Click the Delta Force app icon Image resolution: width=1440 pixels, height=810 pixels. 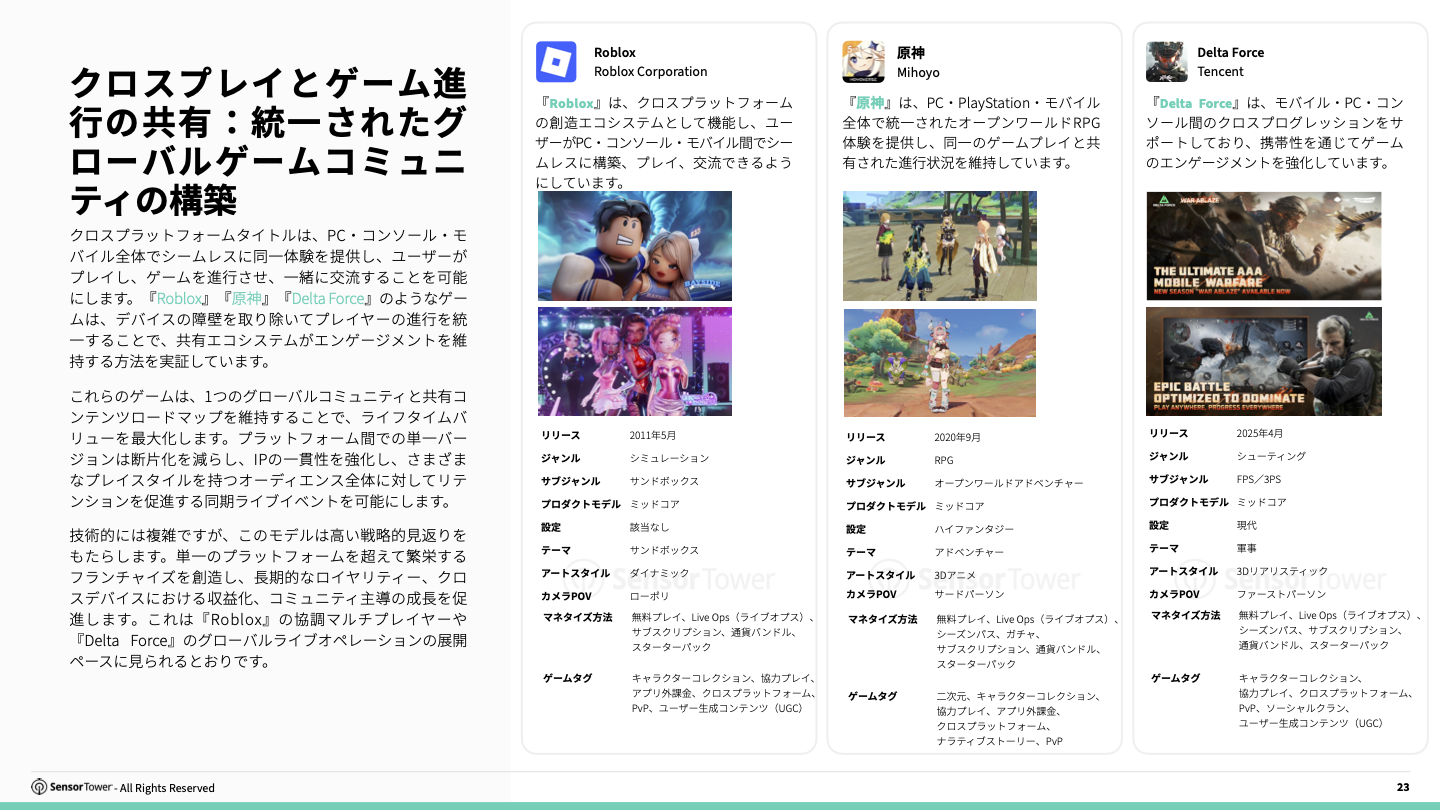pos(1166,61)
